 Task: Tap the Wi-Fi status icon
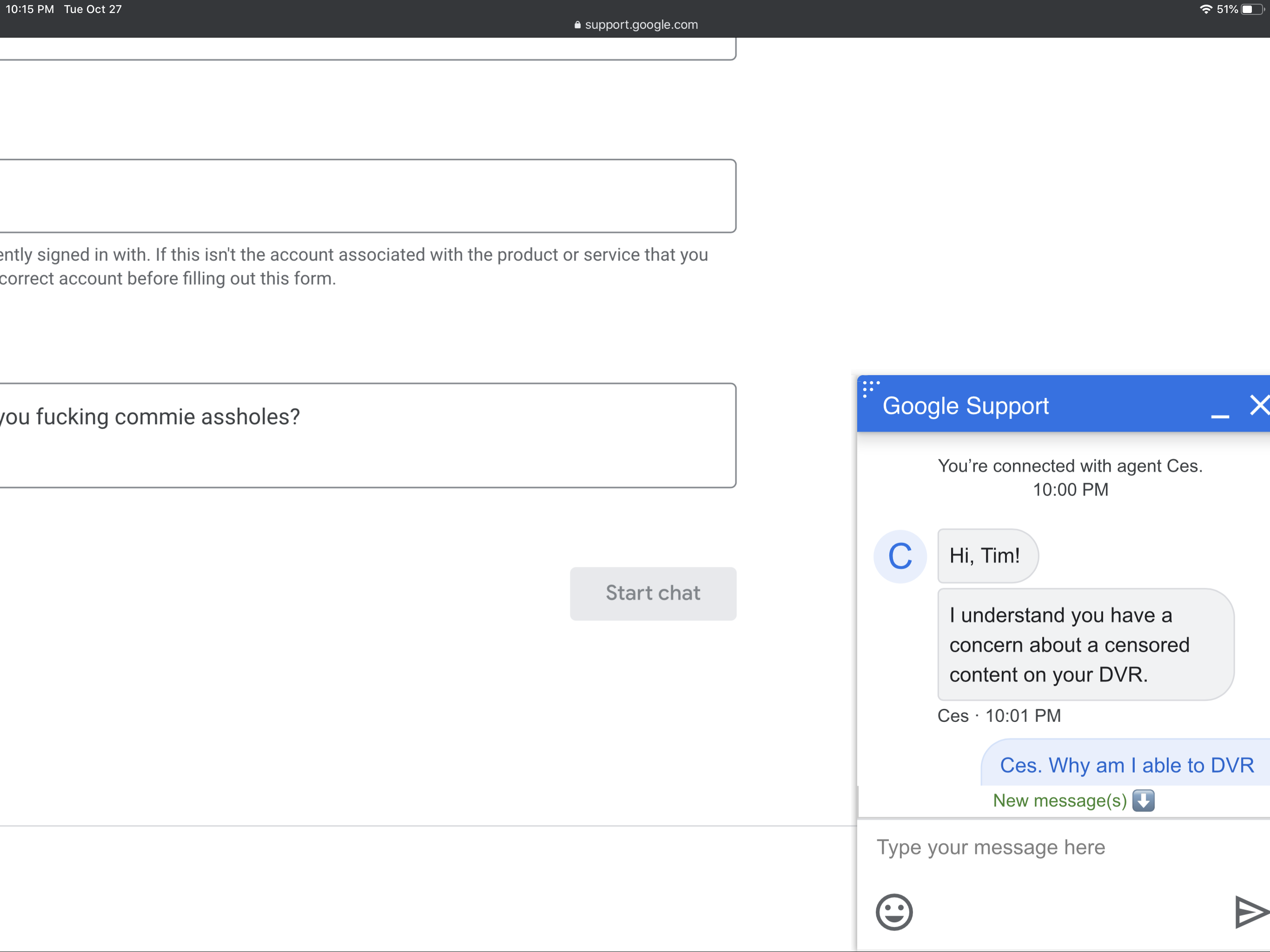1206,9
